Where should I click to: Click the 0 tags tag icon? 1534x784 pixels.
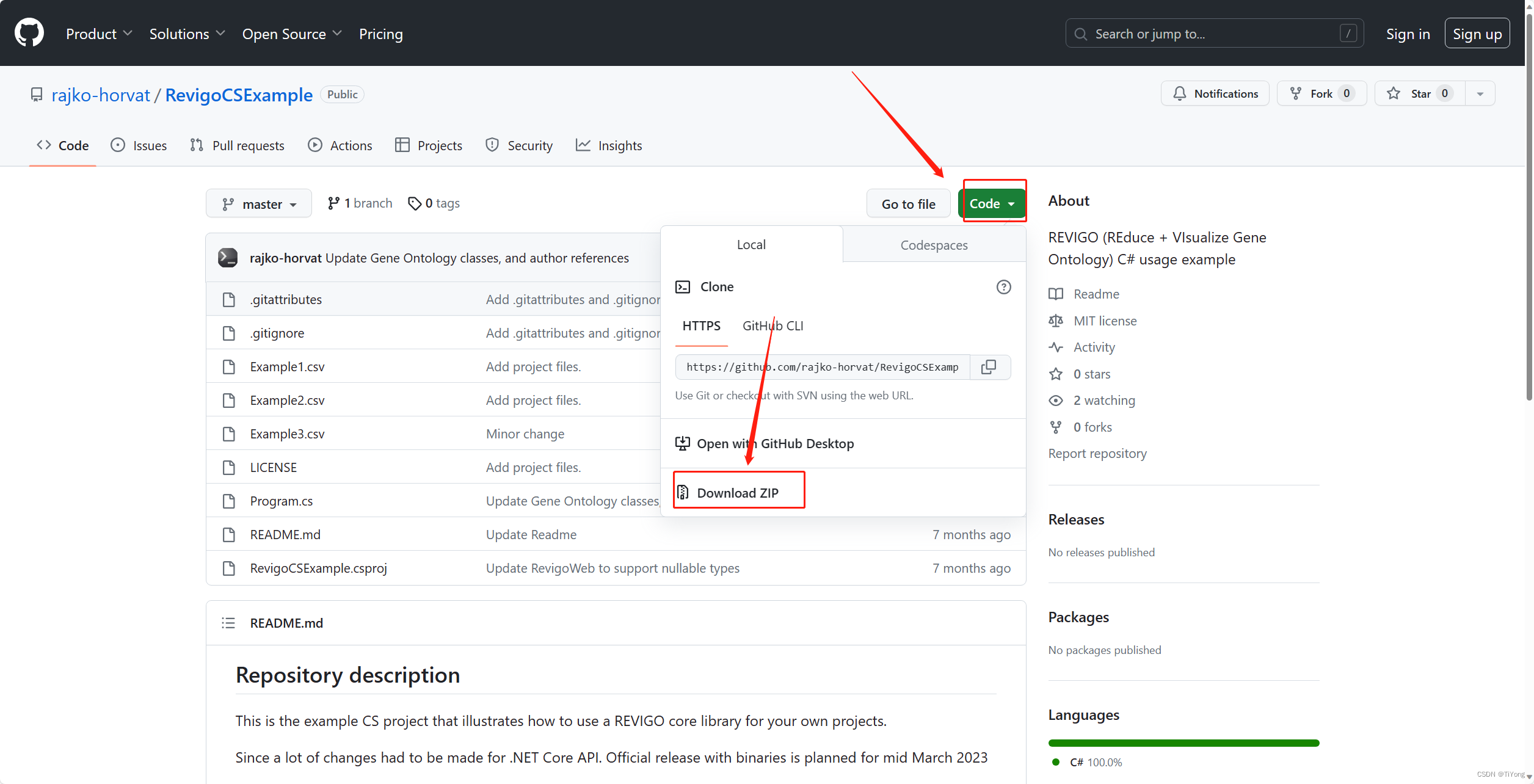pyautogui.click(x=415, y=203)
